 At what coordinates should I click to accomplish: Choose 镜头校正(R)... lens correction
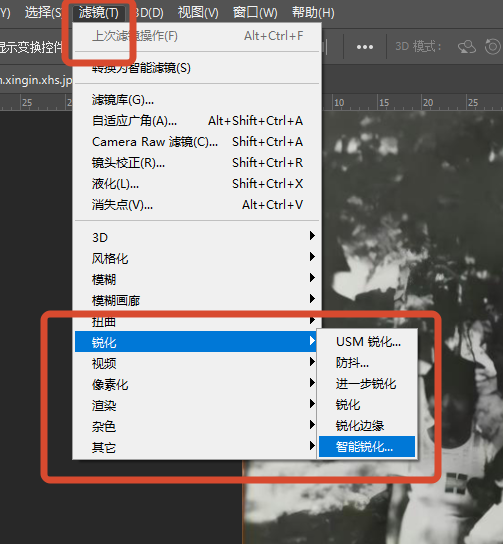pos(197,162)
